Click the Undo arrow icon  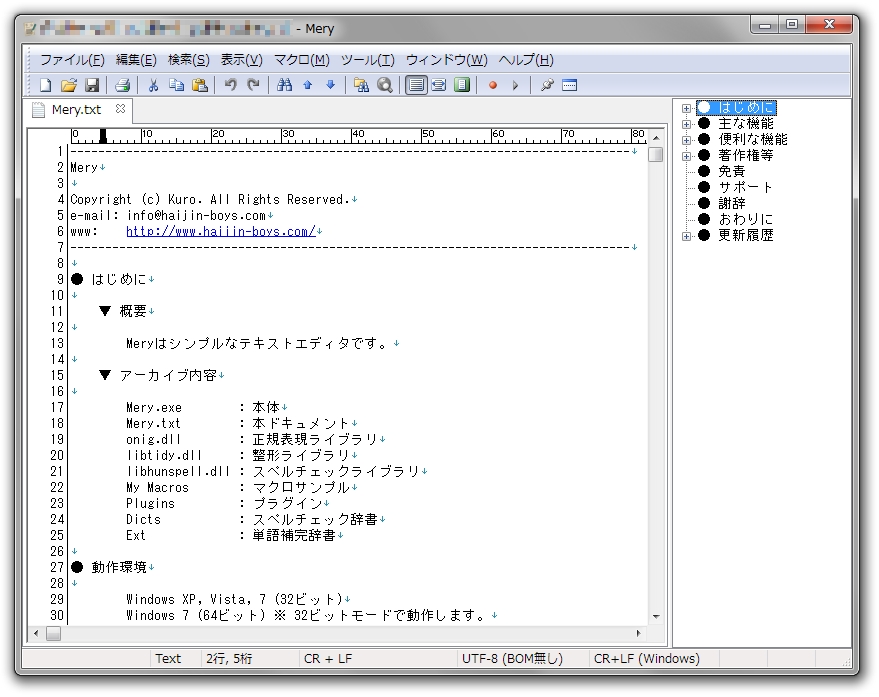click(230, 85)
